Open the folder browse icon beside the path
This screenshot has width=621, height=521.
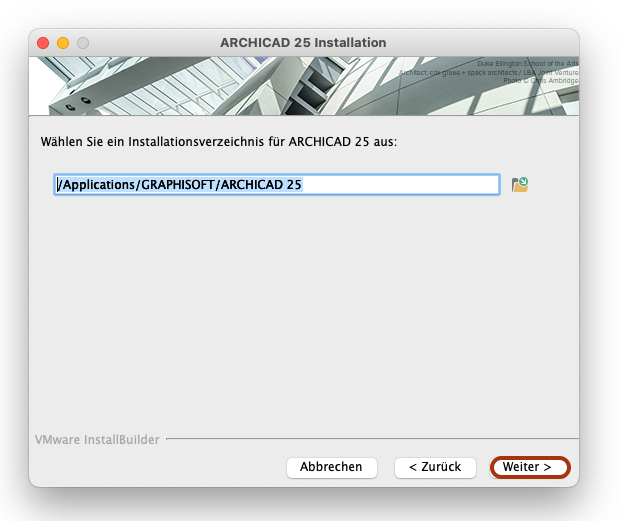point(520,184)
